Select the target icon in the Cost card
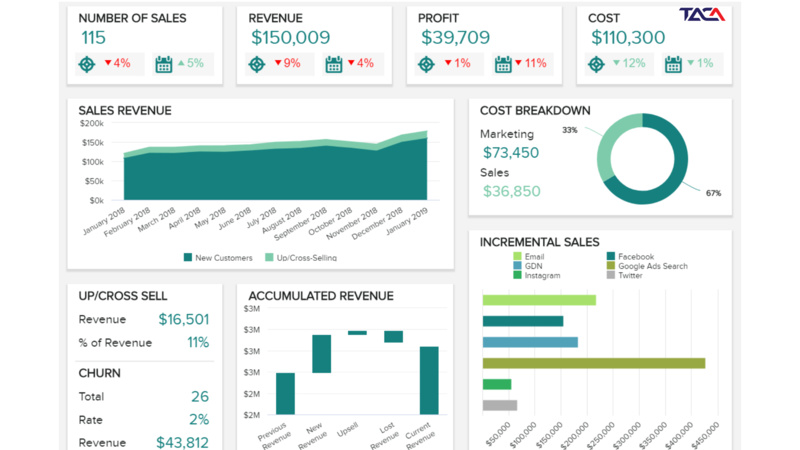 point(597,64)
